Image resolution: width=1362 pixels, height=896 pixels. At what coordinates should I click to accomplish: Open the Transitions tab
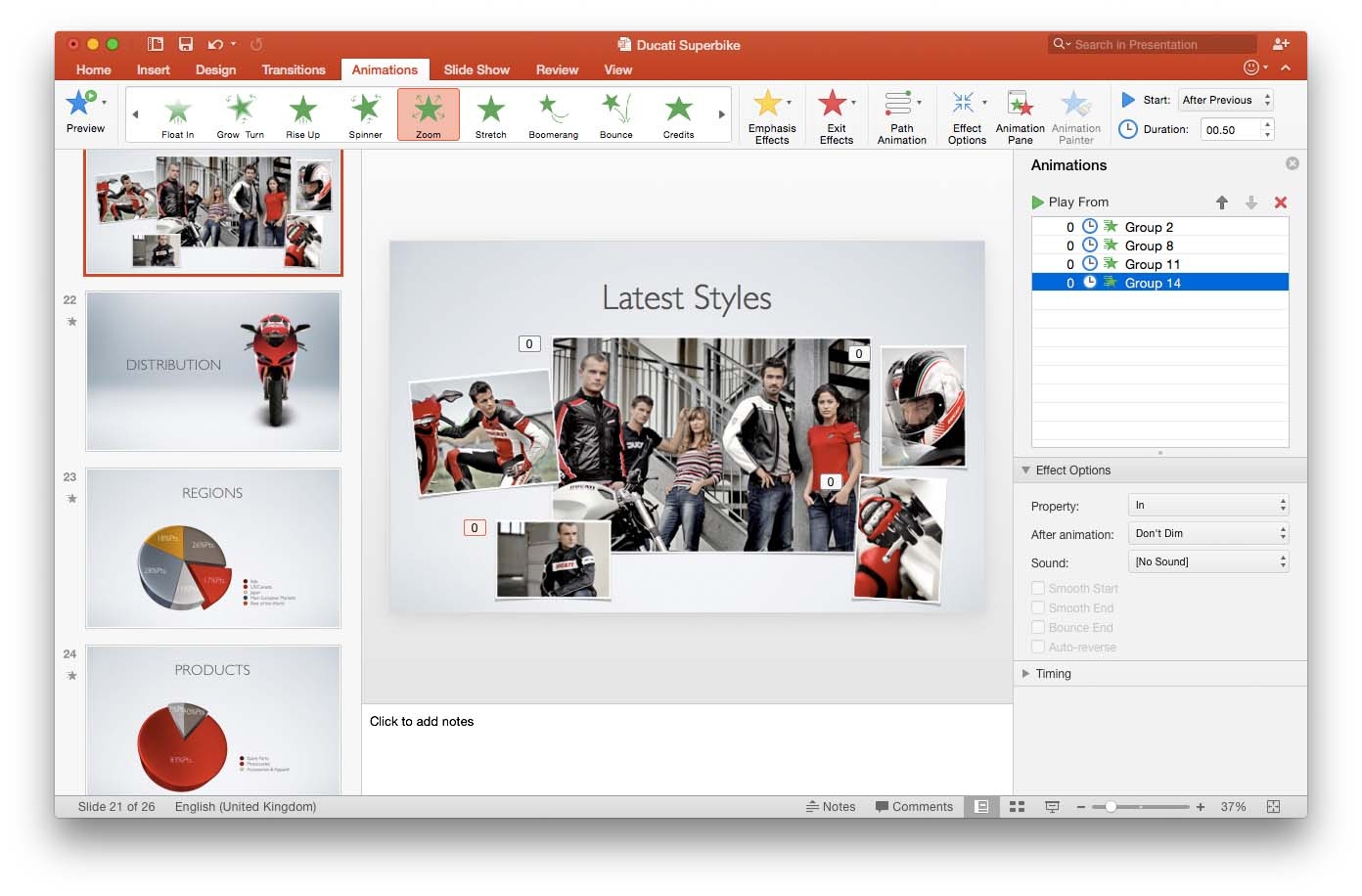294,69
